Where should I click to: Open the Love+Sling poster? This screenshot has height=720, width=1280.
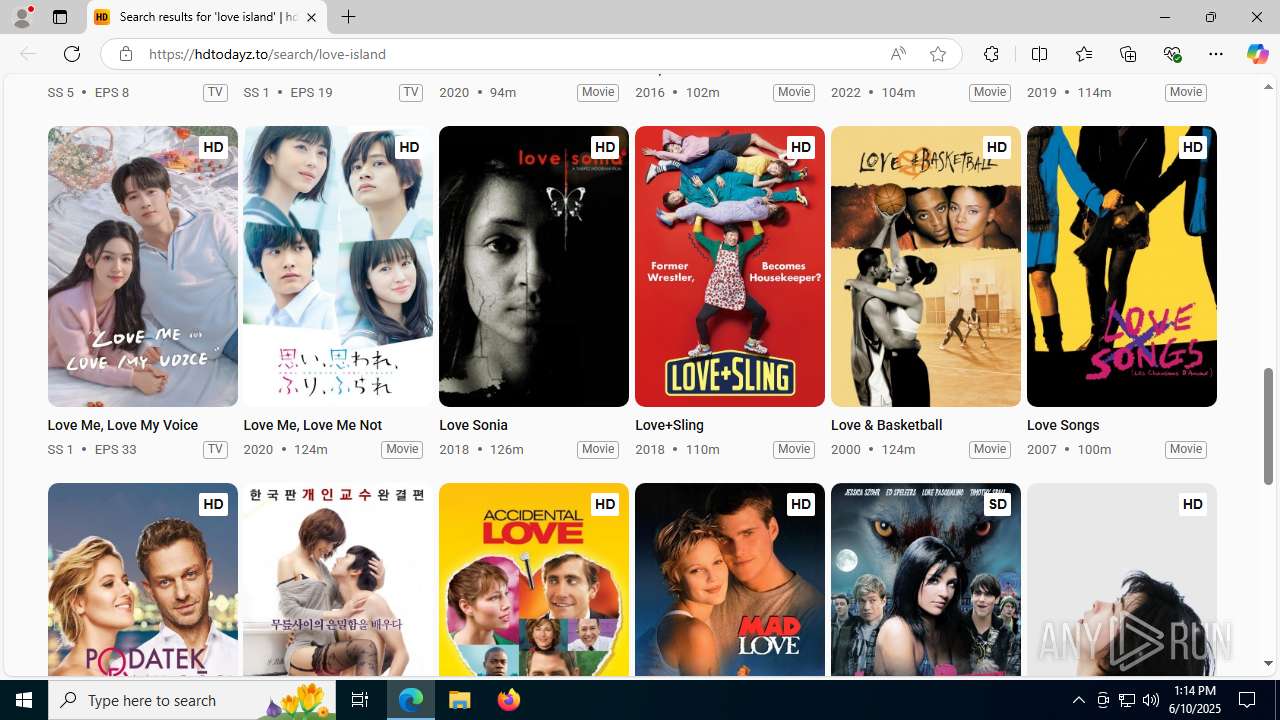(x=730, y=266)
